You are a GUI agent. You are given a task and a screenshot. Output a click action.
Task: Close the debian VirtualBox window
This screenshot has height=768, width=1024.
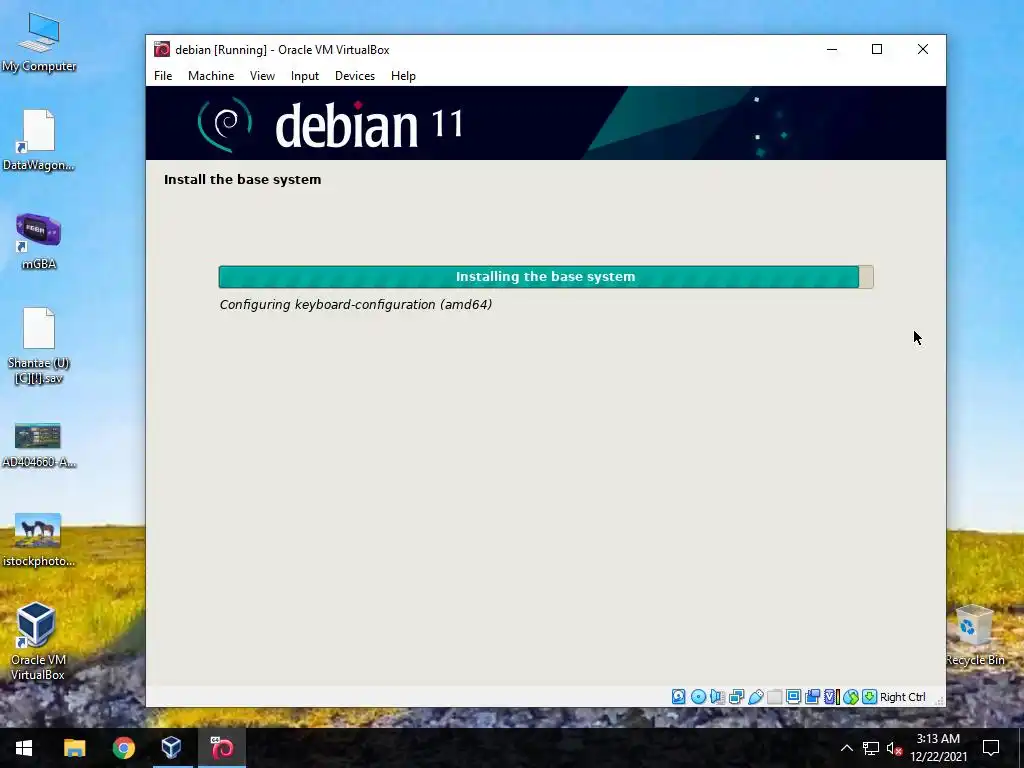tap(923, 50)
